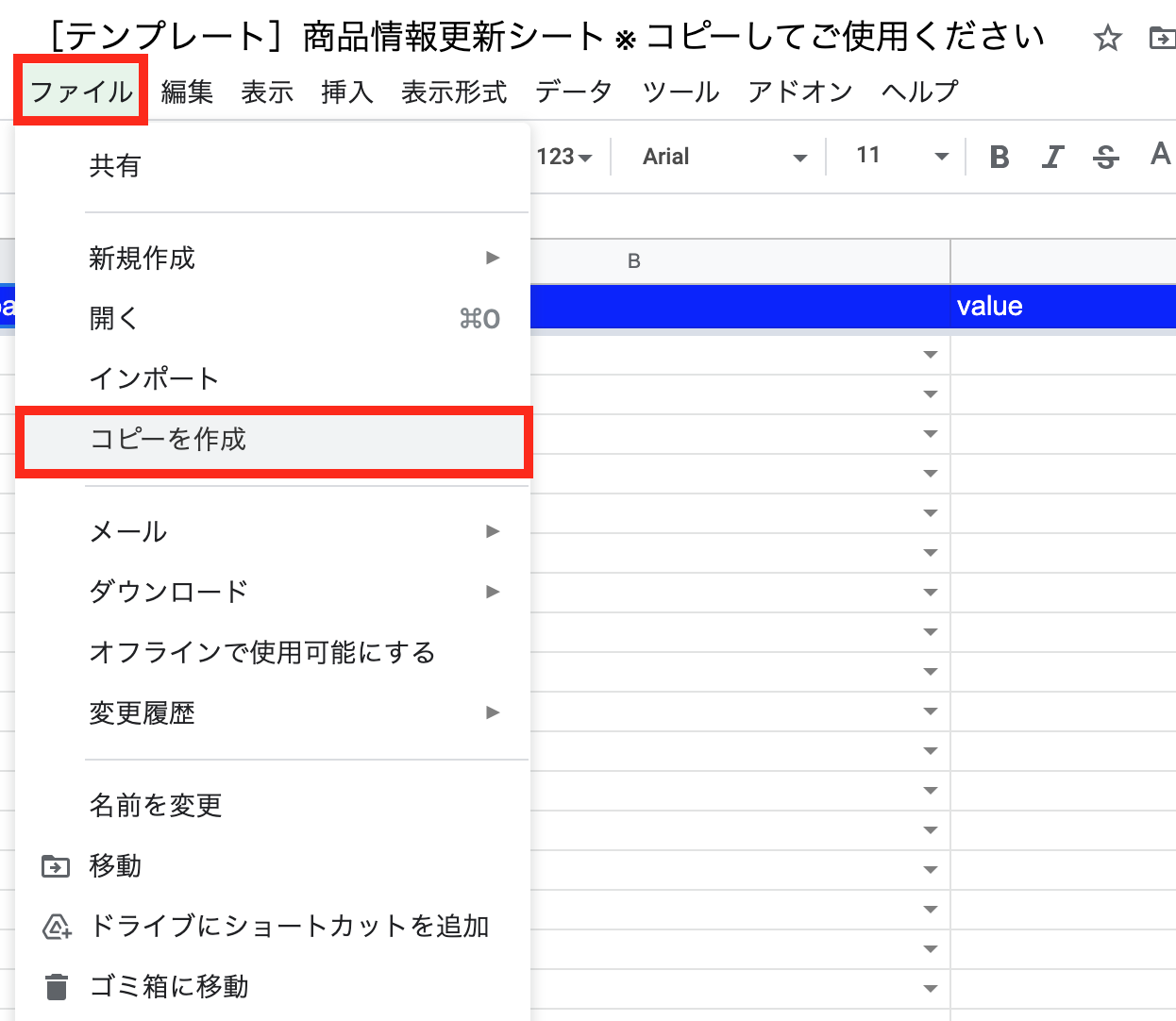This screenshot has height=1021, width=1176.
Task: Expand the ダウンロード submenu
Action: coord(170,592)
